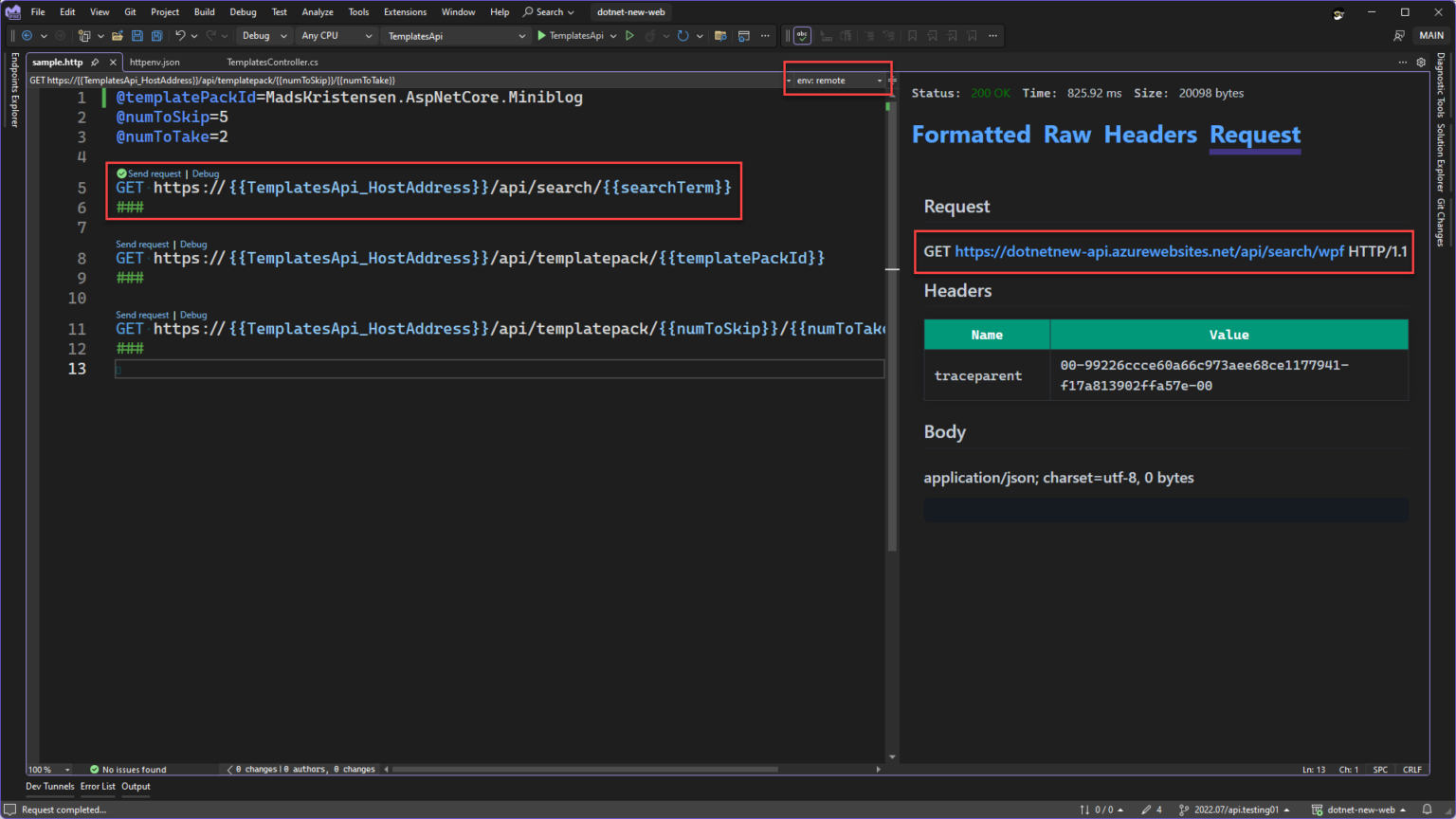Switch to the httpenv.json tab
The height and width of the screenshot is (819, 1456).
click(x=154, y=62)
